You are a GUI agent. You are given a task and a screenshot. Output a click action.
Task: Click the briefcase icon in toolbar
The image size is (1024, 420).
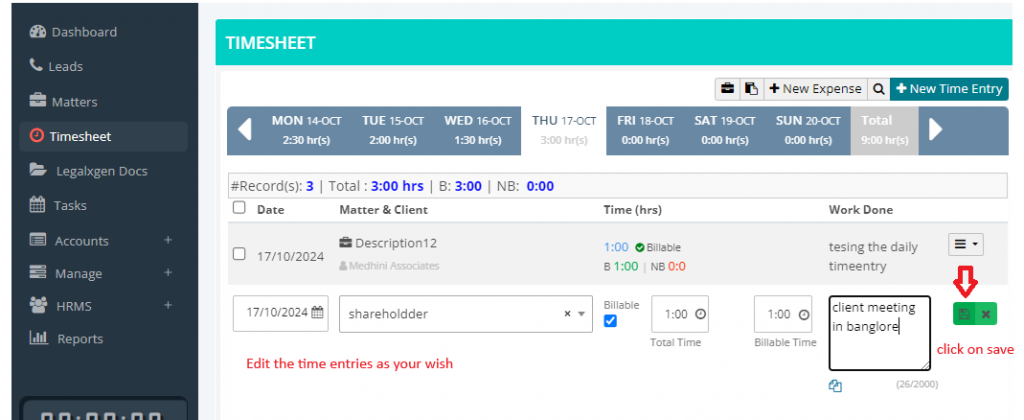coord(727,89)
